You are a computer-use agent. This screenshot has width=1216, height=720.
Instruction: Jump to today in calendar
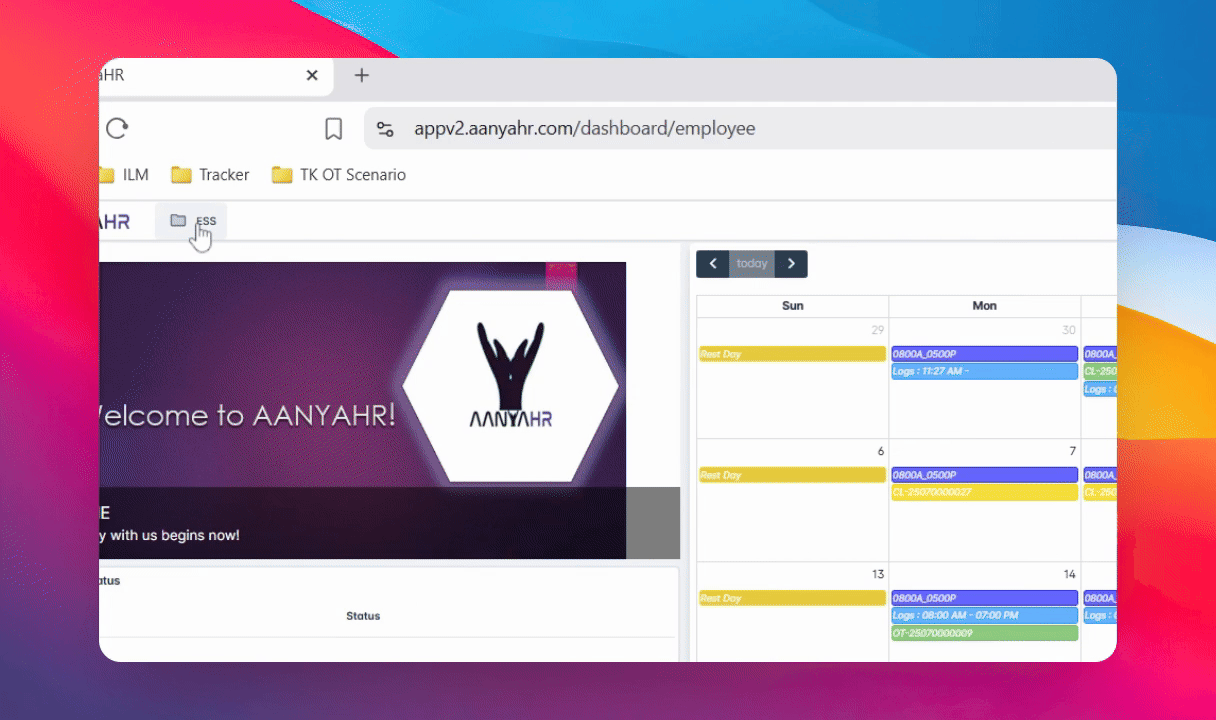tap(752, 264)
